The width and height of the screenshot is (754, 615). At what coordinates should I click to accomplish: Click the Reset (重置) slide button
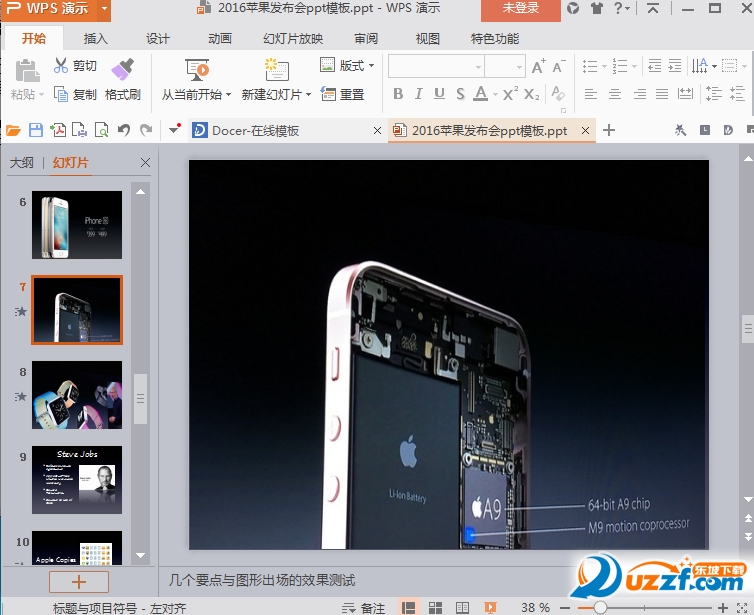[x=342, y=94]
